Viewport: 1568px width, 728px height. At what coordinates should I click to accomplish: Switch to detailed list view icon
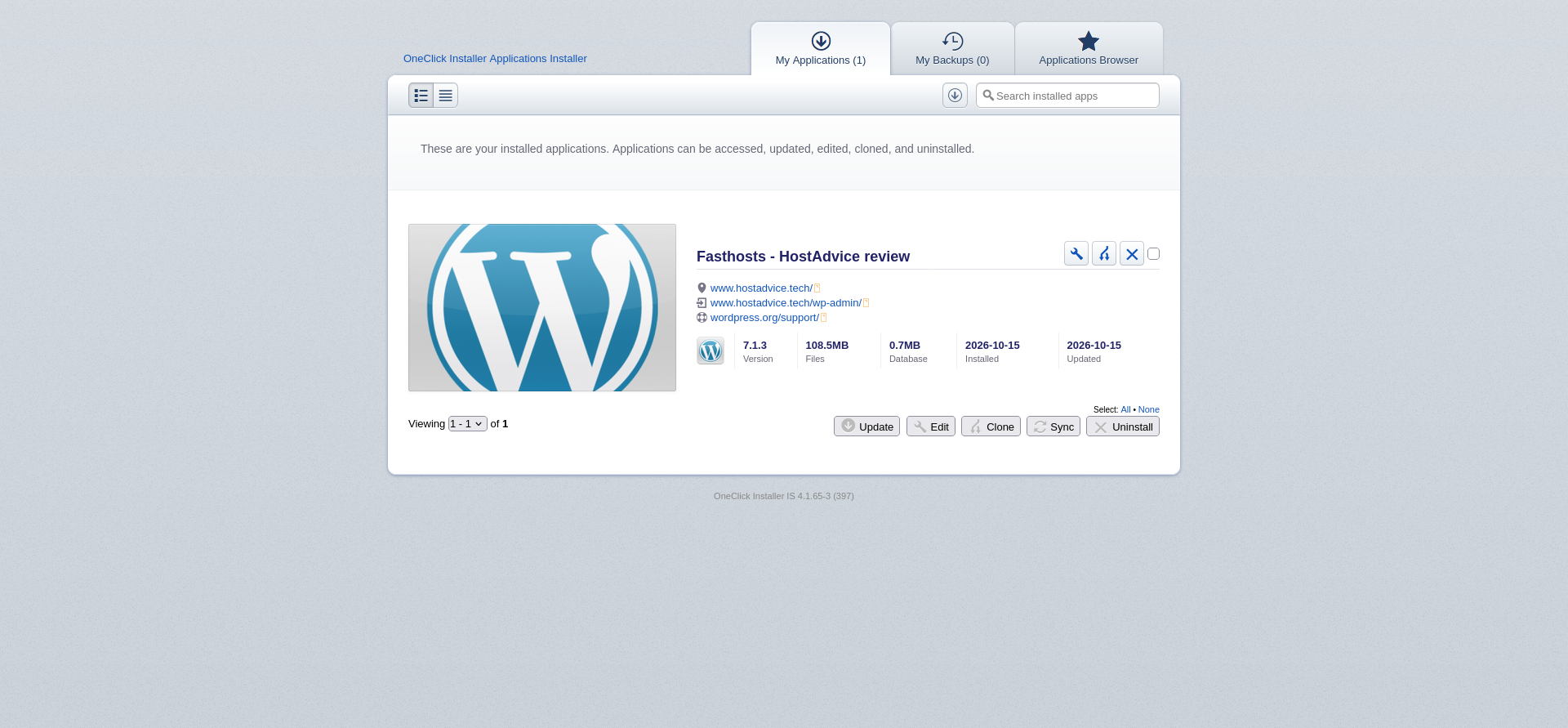coord(421,96)
